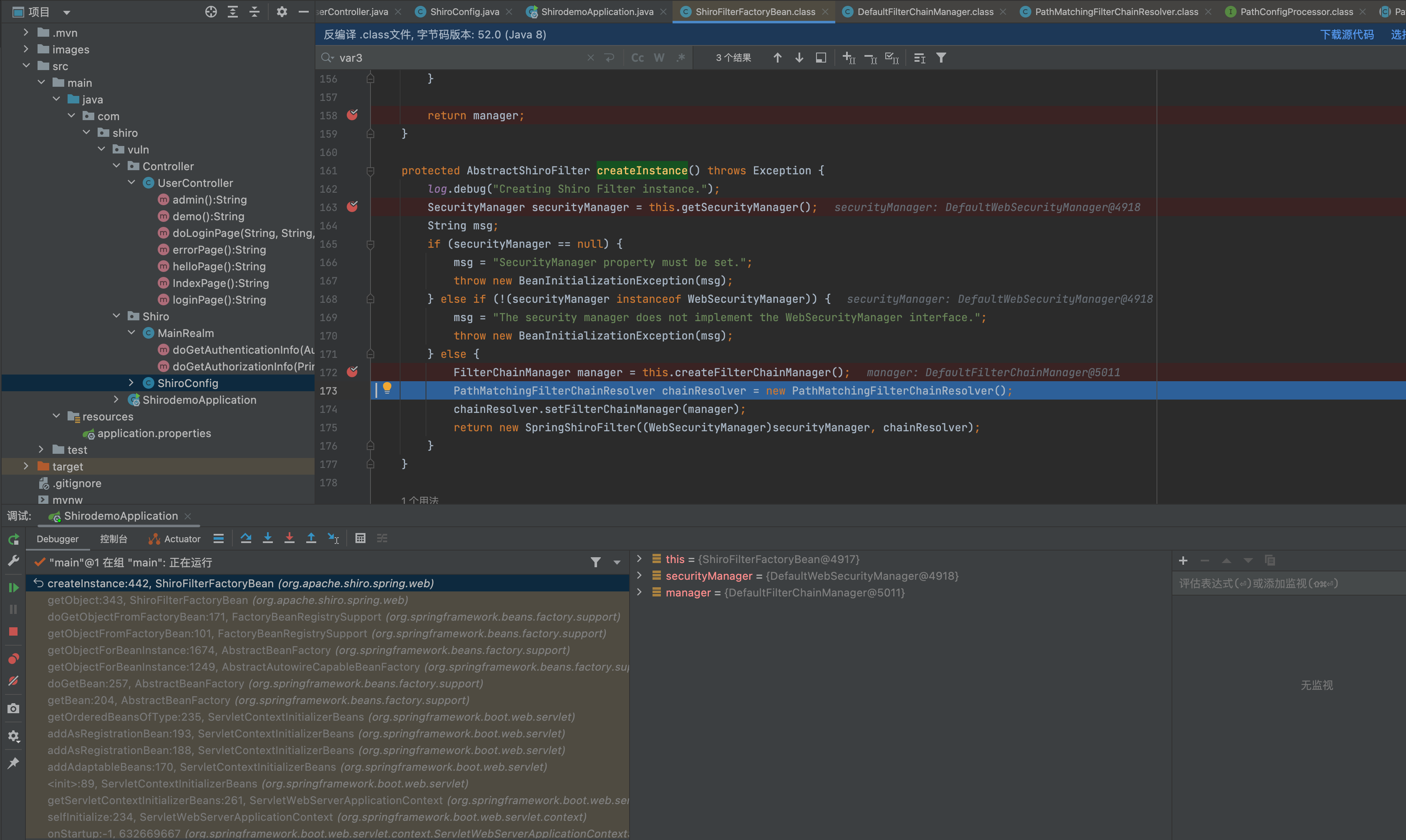Select the Debugger tab
This screenshot has width=1406, height=840.
58,539
